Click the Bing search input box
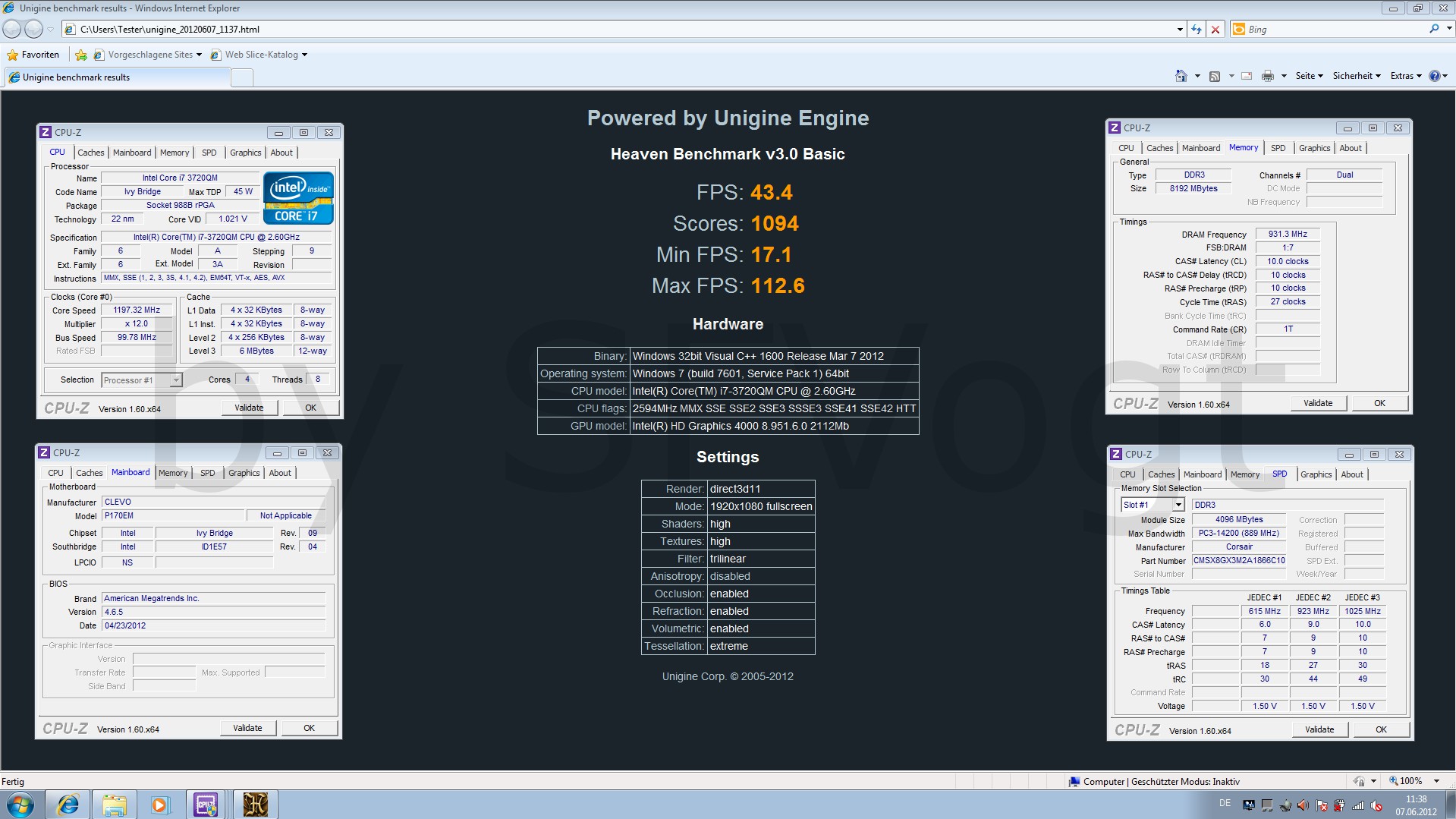Viewport: 1456px width, 819px height. (x=1335, y=29)
